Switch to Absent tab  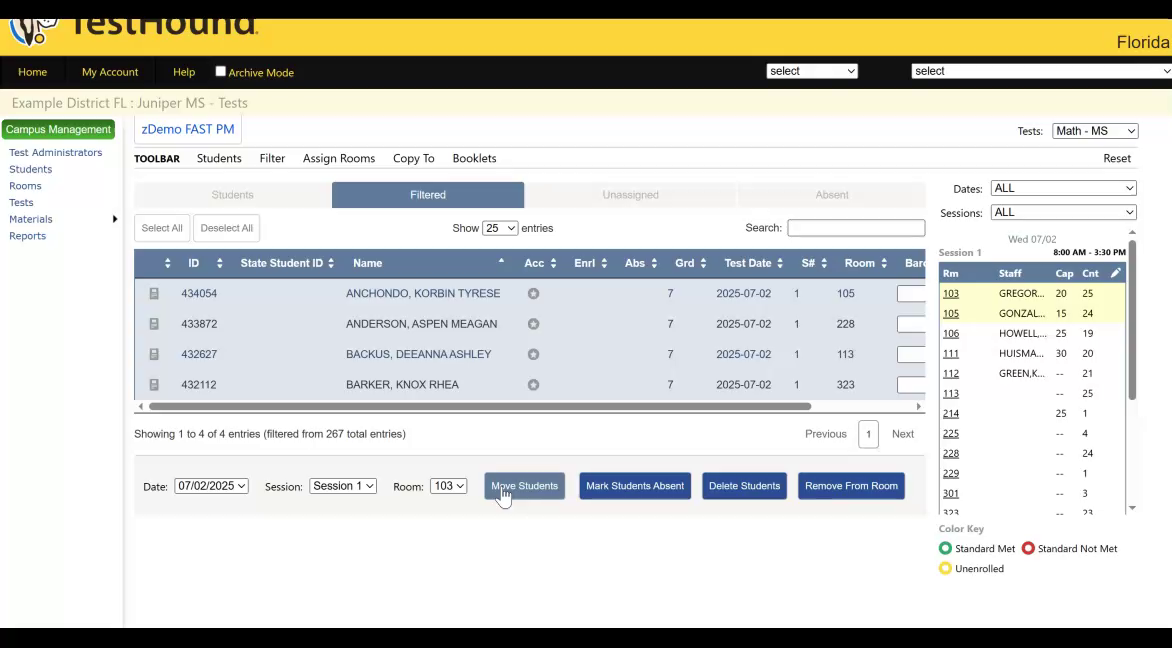[x=832, y=195]
